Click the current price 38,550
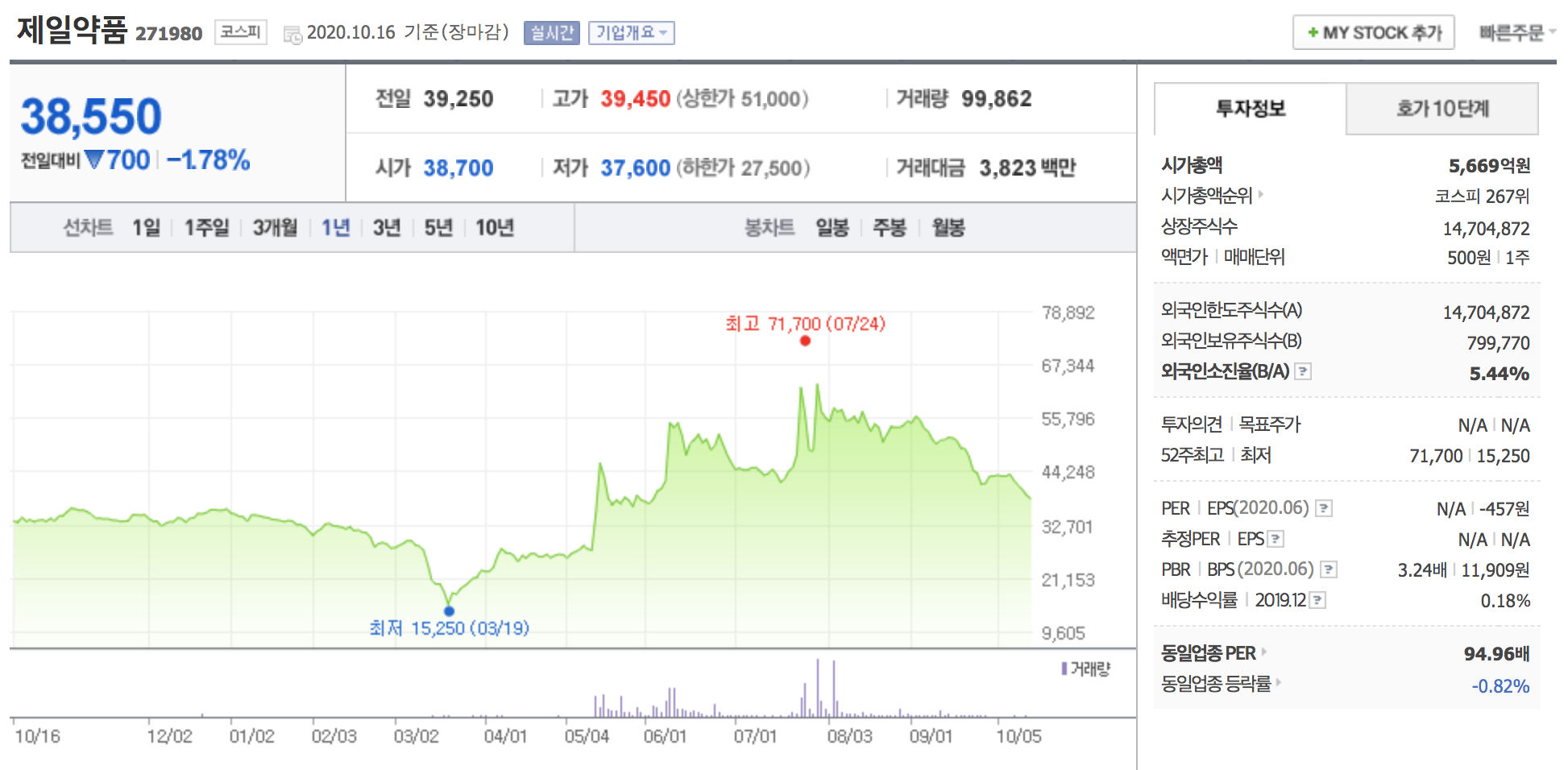1568x770 pixels. pyautogui.click(x=91, y=116)
